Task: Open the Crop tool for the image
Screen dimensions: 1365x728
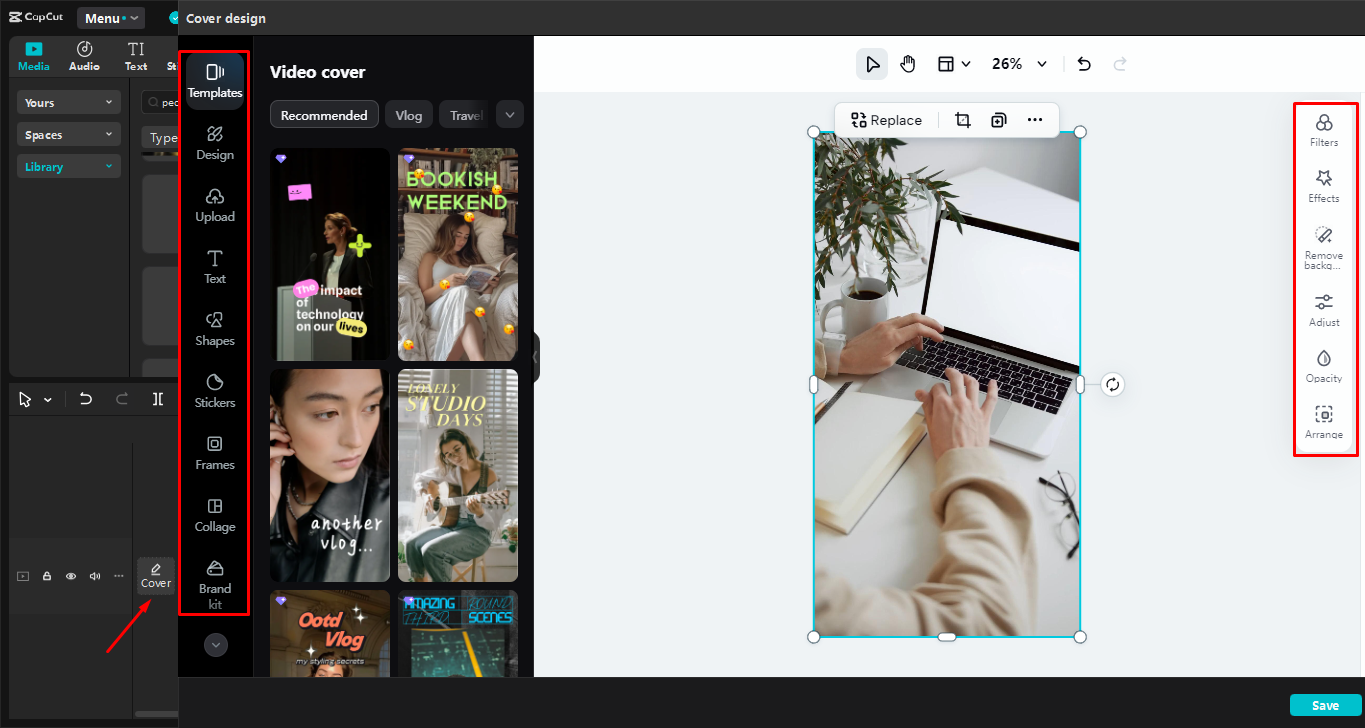Action: [962, 119]
